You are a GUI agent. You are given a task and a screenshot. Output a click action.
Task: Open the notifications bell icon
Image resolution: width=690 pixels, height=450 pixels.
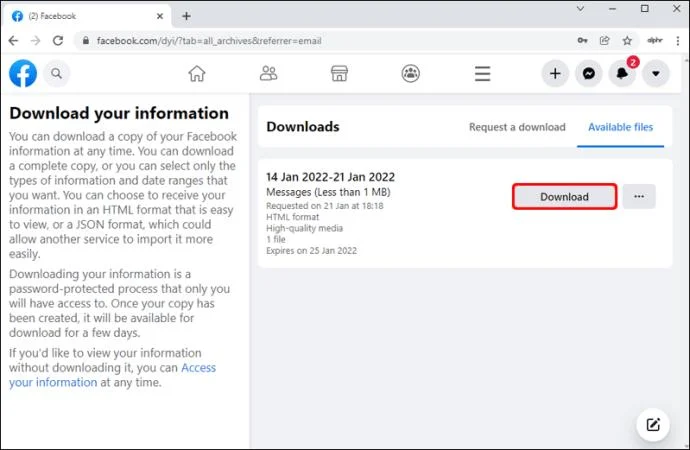click(x=622, y=73)
